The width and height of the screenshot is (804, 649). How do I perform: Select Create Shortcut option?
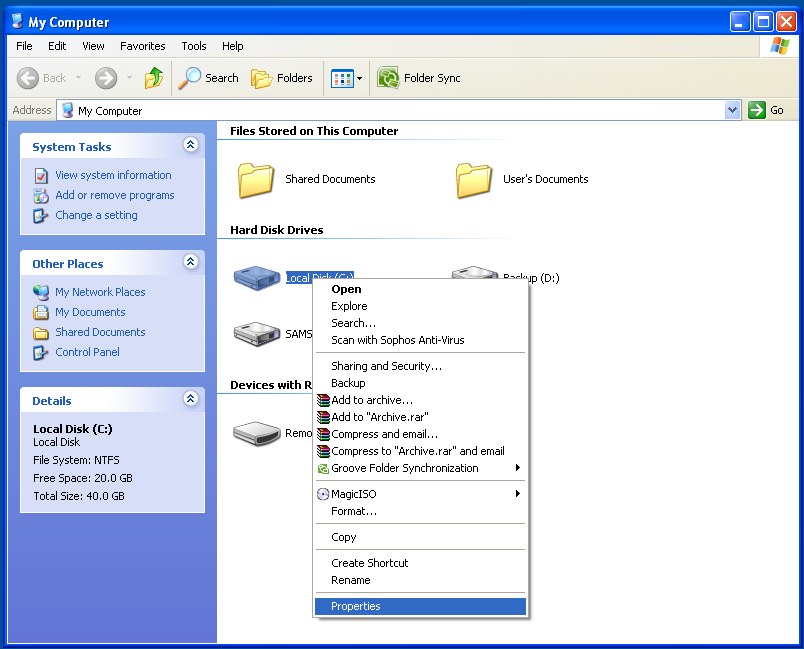420,563
